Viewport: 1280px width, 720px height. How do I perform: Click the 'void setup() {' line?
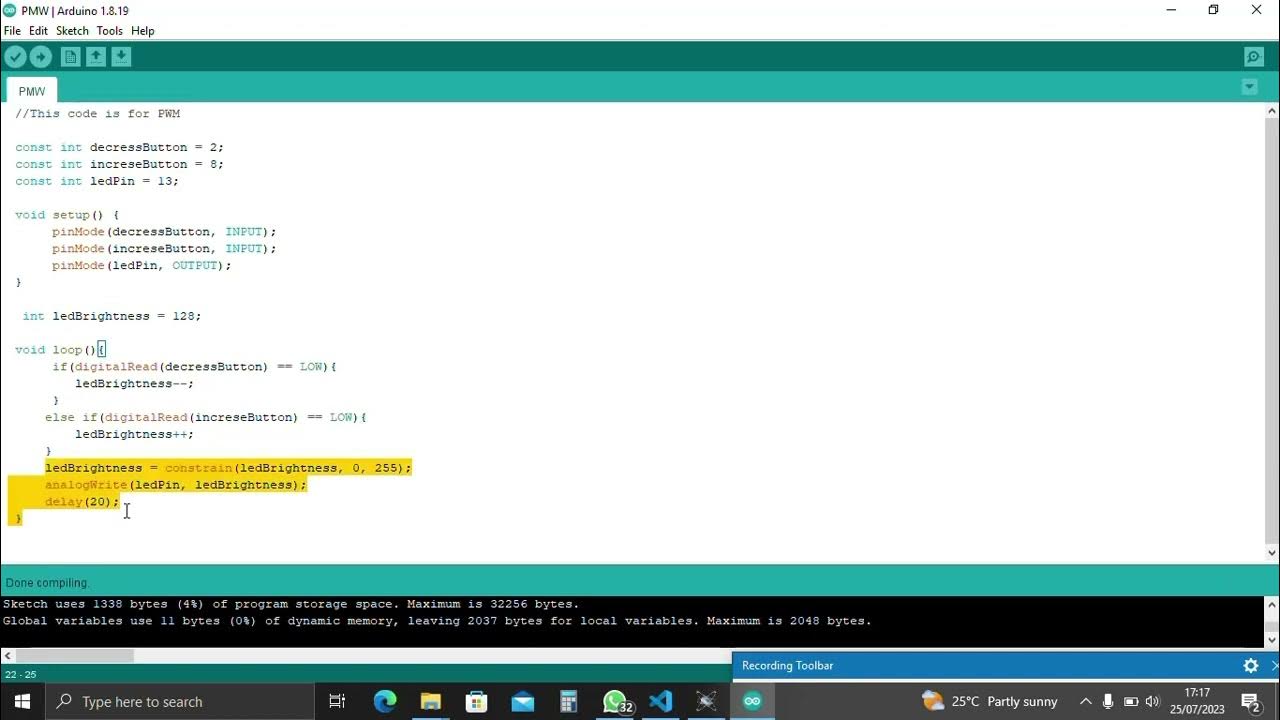click(67, 215)
